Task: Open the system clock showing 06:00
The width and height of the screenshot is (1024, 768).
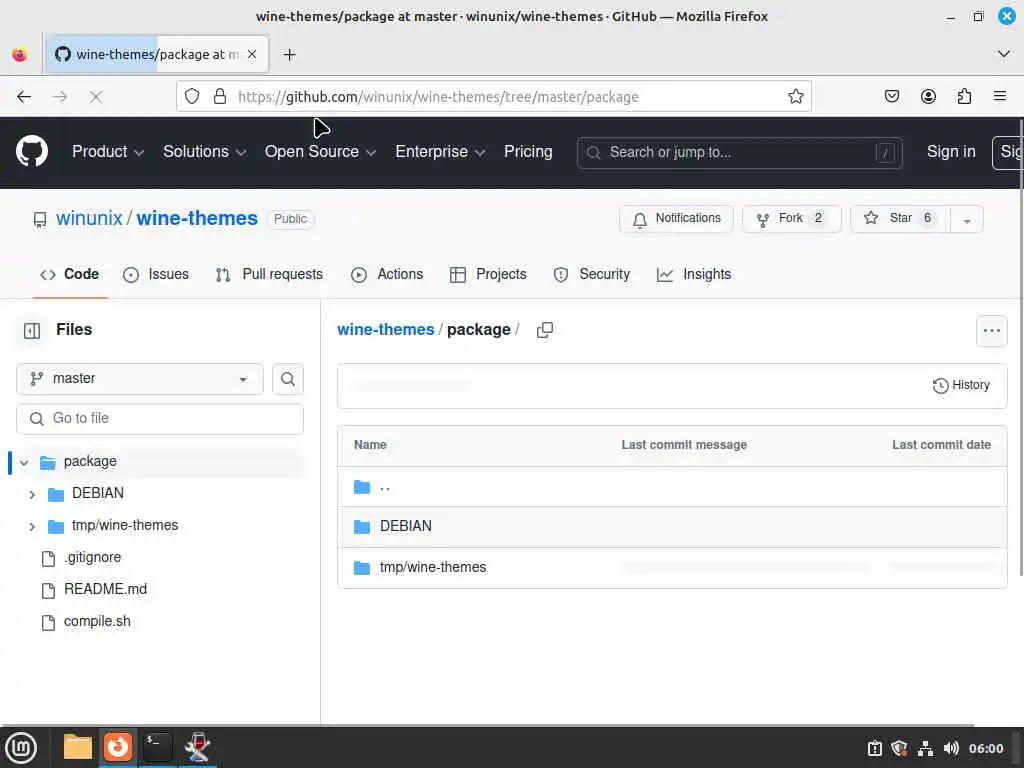Action: click(985, 748)
